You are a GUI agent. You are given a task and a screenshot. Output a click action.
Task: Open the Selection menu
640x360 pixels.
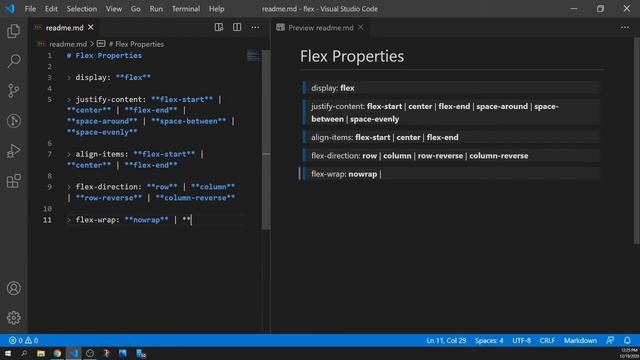click(x=82, y=9)
